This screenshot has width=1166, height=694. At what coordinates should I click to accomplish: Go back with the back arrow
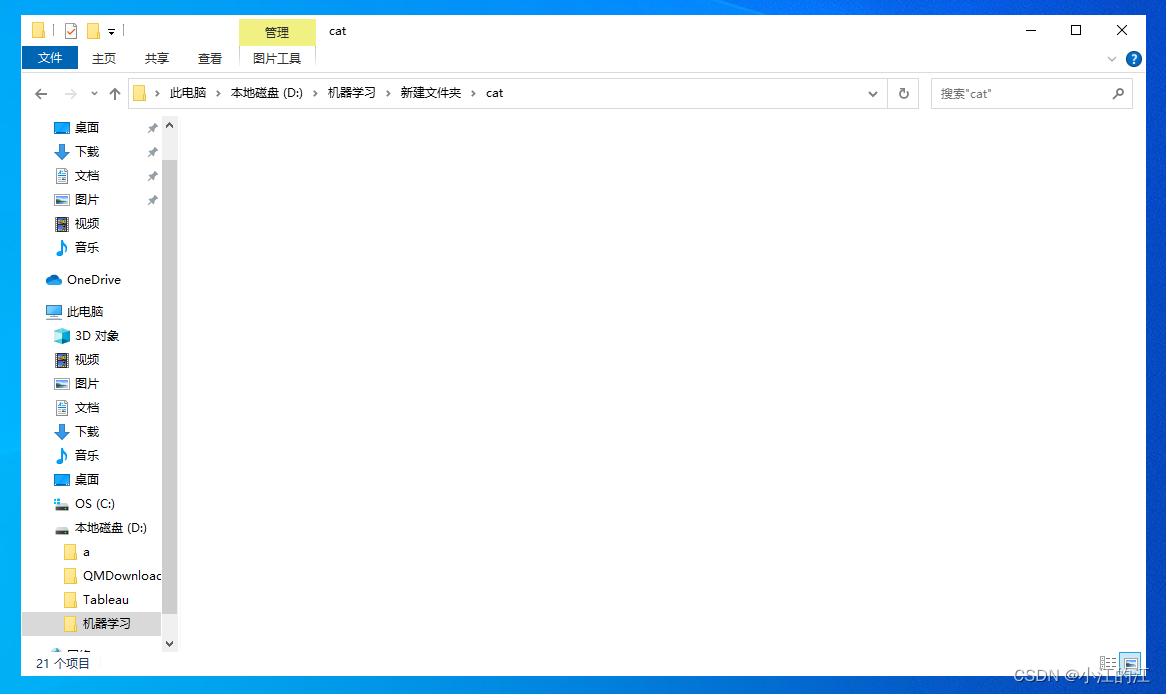[x=41, y=93]
